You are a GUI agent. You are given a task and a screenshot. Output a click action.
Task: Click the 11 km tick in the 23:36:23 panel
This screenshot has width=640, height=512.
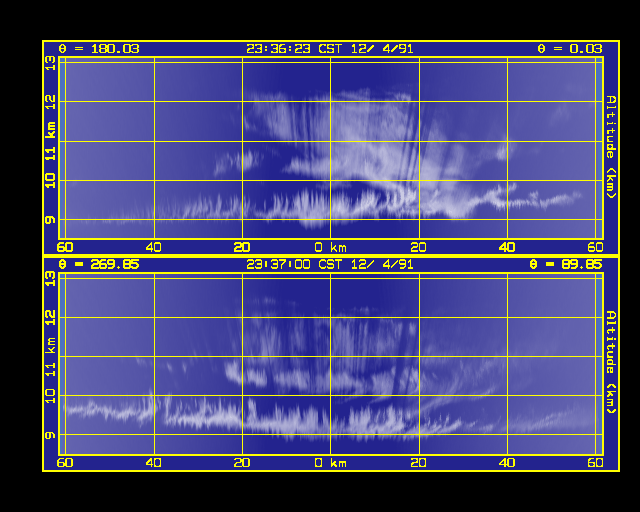coord(50,142)
